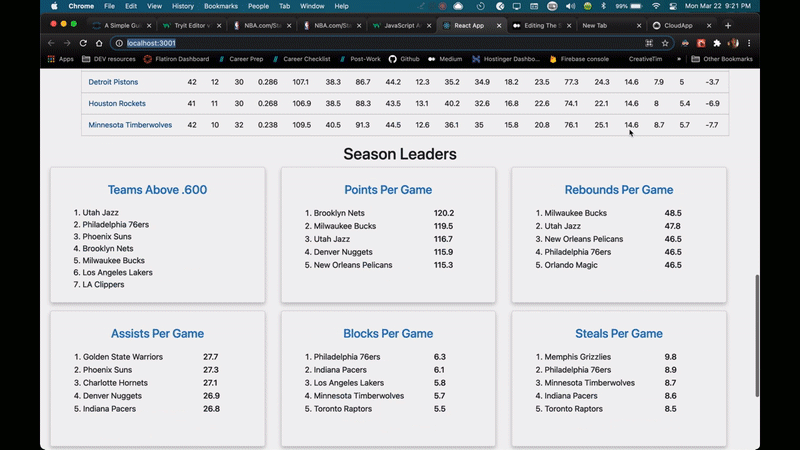Open the Houston Rockets team link
The height and width of the screenshot is (450, 800).
pyautogui.click(x=117, y=104)
